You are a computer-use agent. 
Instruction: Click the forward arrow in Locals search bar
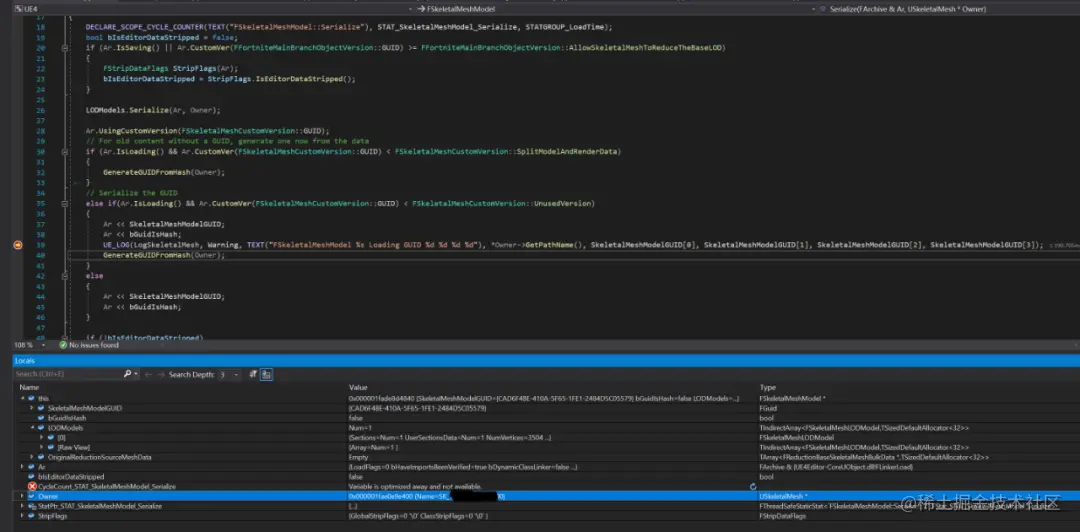click(160, 374)
